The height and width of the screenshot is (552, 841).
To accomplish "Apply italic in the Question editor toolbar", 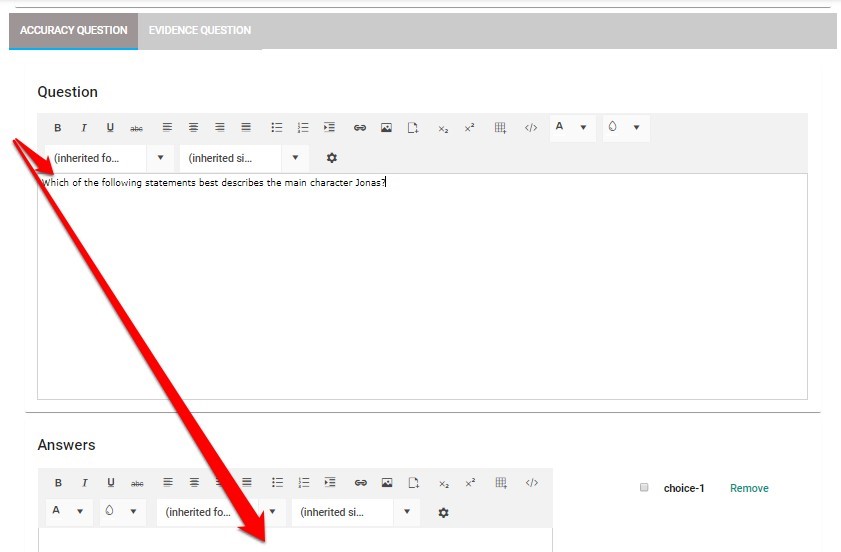I will 84,128.
